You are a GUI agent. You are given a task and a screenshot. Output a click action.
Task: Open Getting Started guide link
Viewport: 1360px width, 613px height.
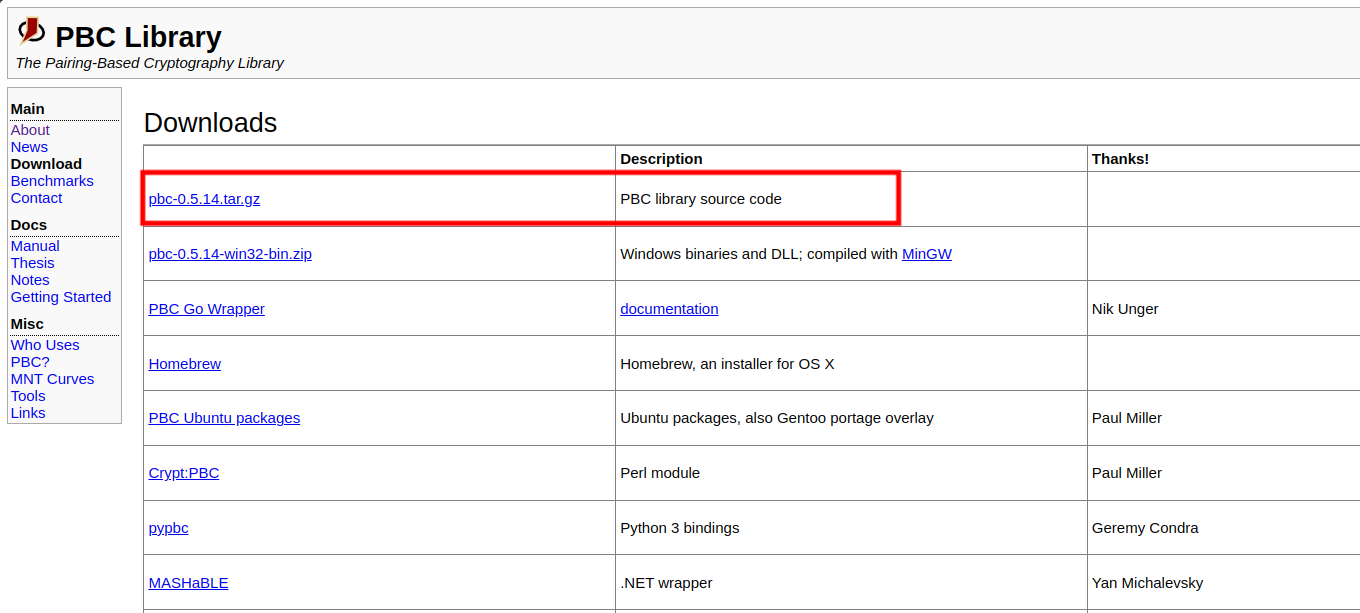pyautogui.click(x=61, y=297)
